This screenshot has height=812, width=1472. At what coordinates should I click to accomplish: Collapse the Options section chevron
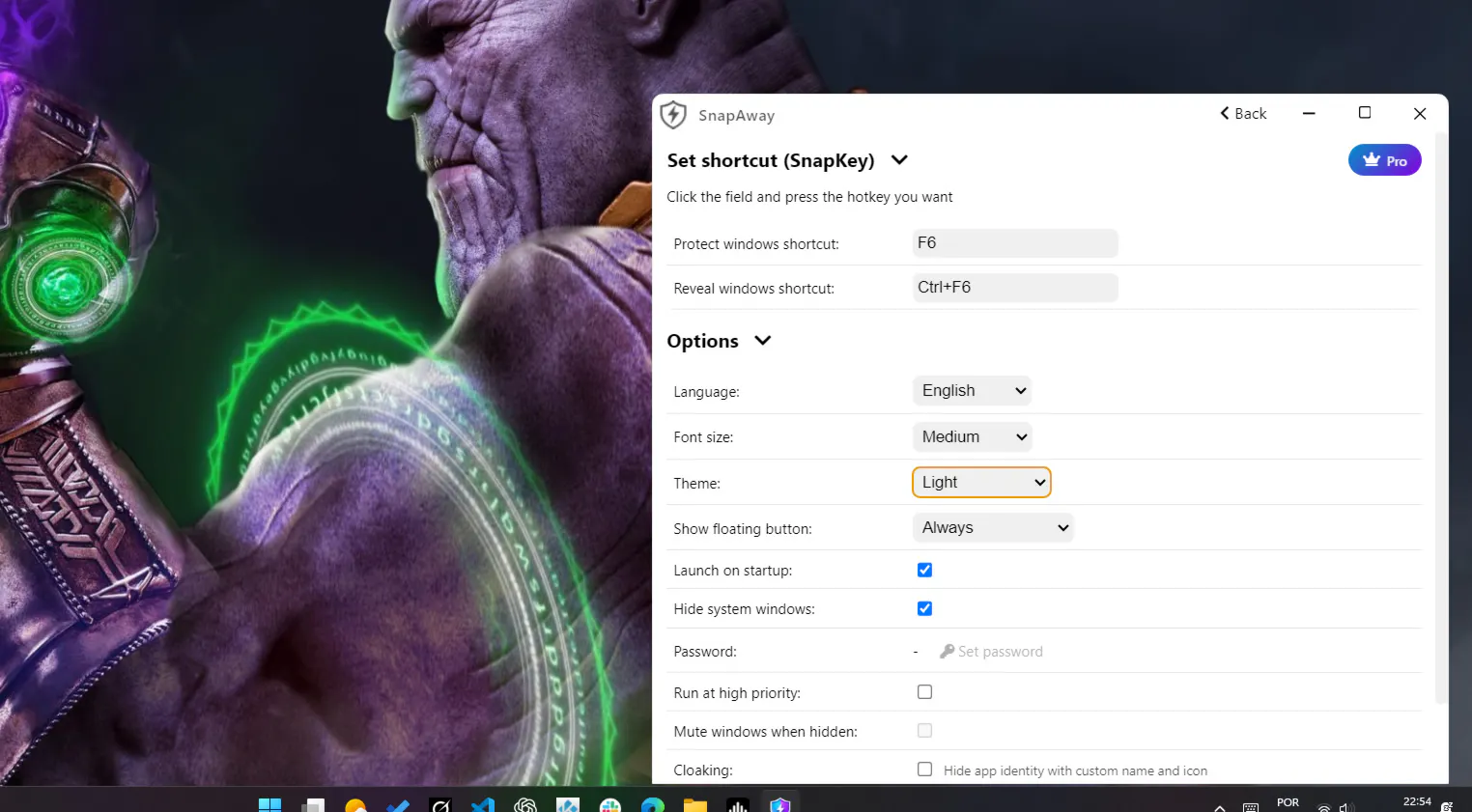pyautogui.click(x=762, y=341)
